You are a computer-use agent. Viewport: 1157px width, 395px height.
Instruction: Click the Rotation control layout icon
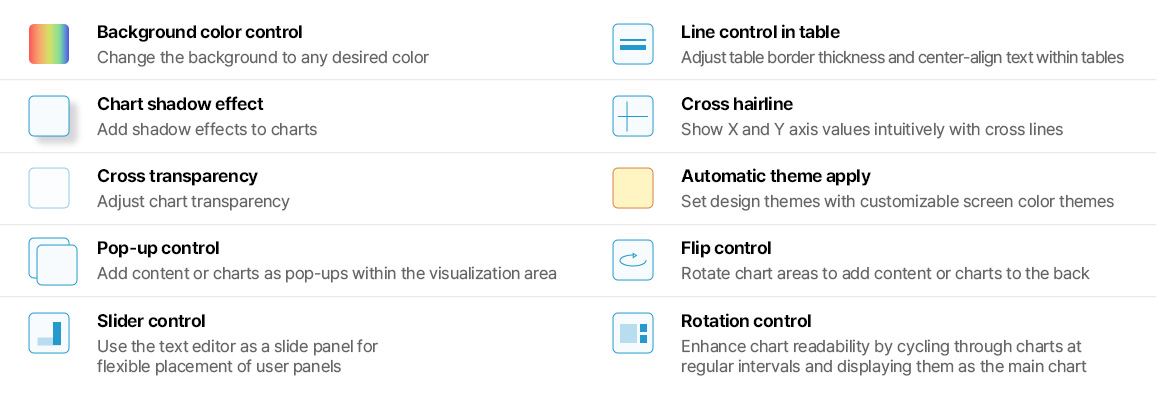tap(633, 333)
